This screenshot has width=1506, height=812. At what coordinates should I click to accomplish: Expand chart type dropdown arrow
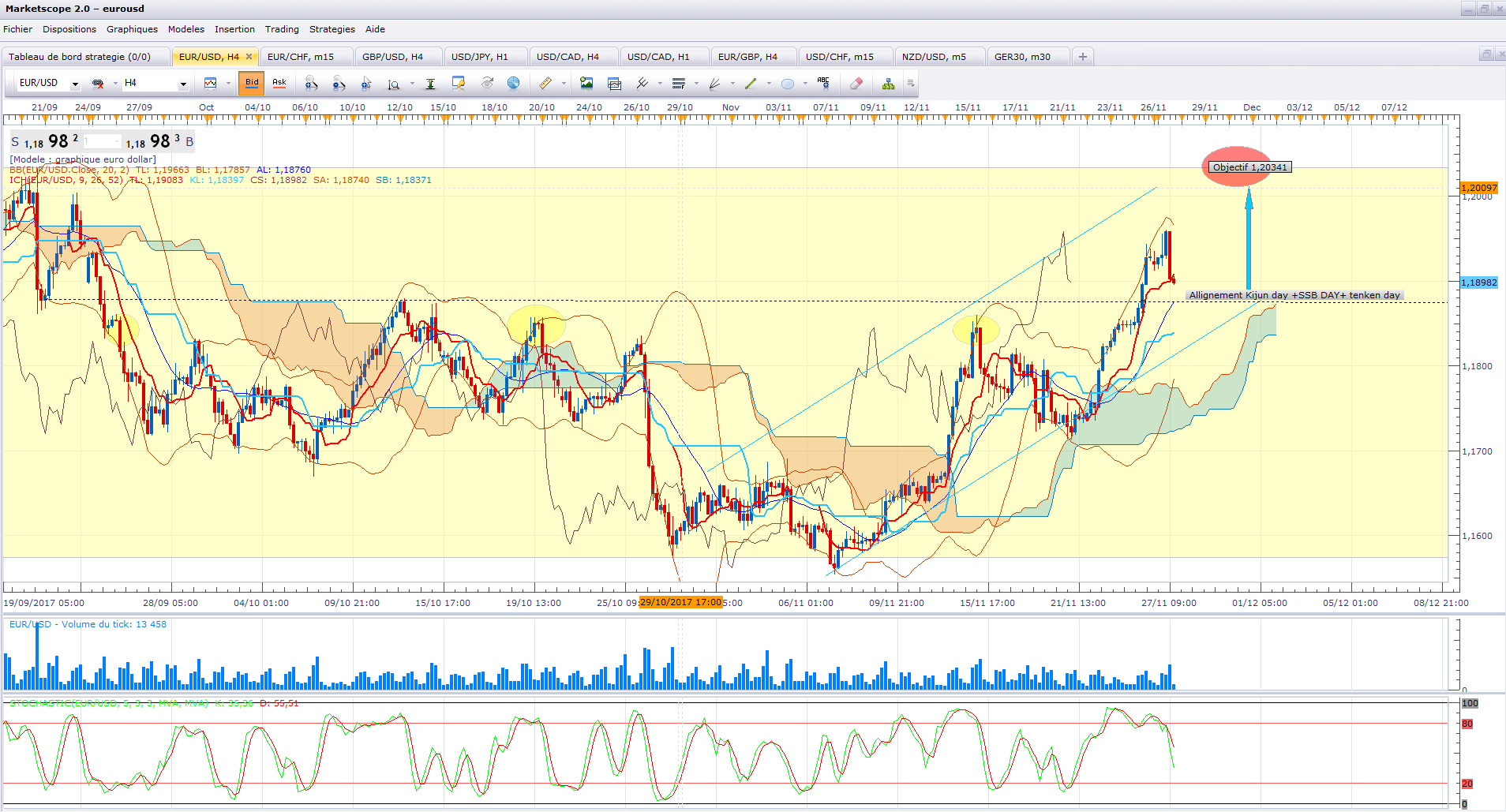click(228, 83)
